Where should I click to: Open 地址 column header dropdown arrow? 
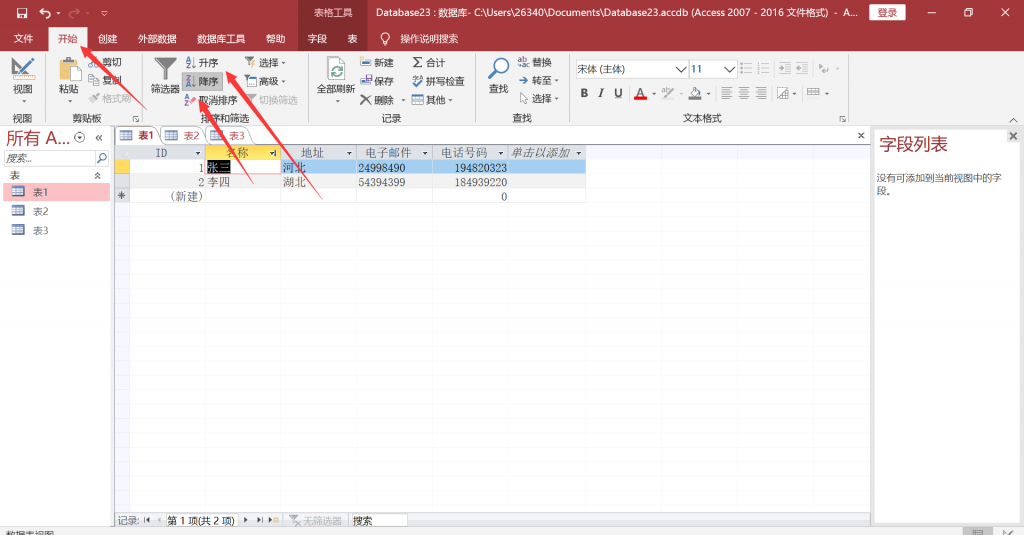tap(349, 153)
